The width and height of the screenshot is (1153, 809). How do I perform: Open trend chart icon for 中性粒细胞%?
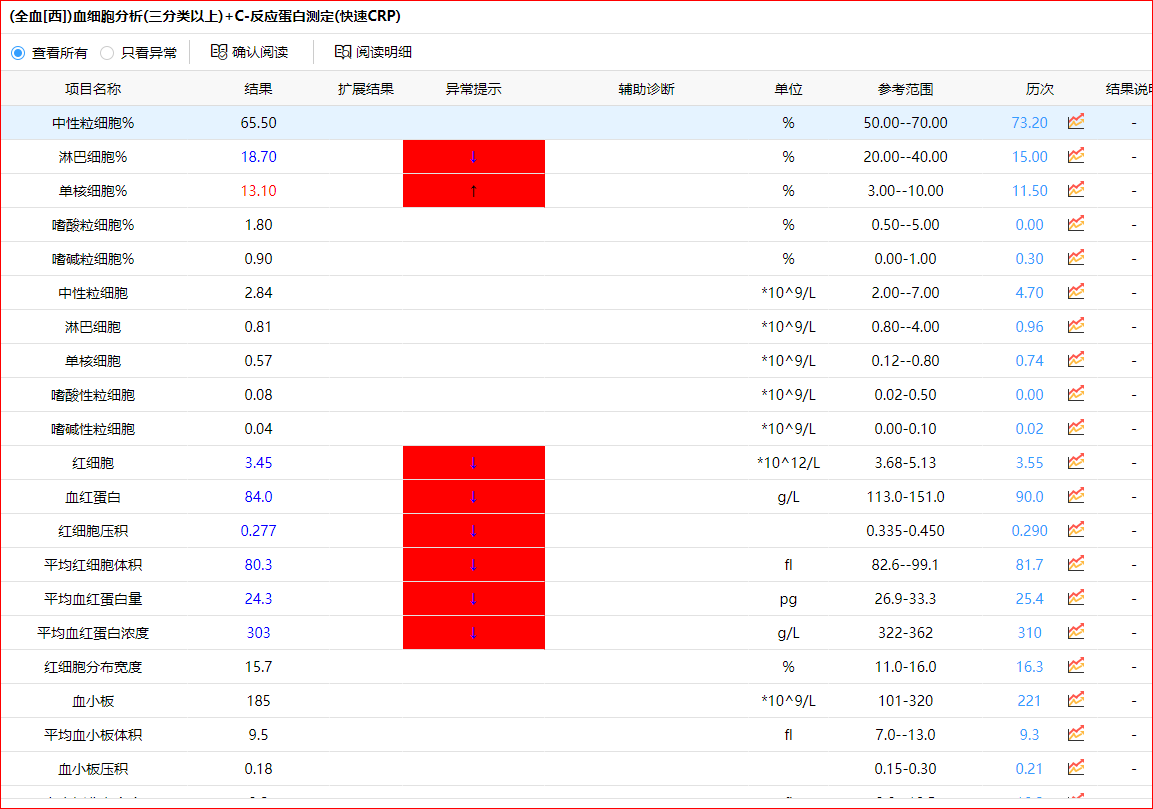(1076, 122)
